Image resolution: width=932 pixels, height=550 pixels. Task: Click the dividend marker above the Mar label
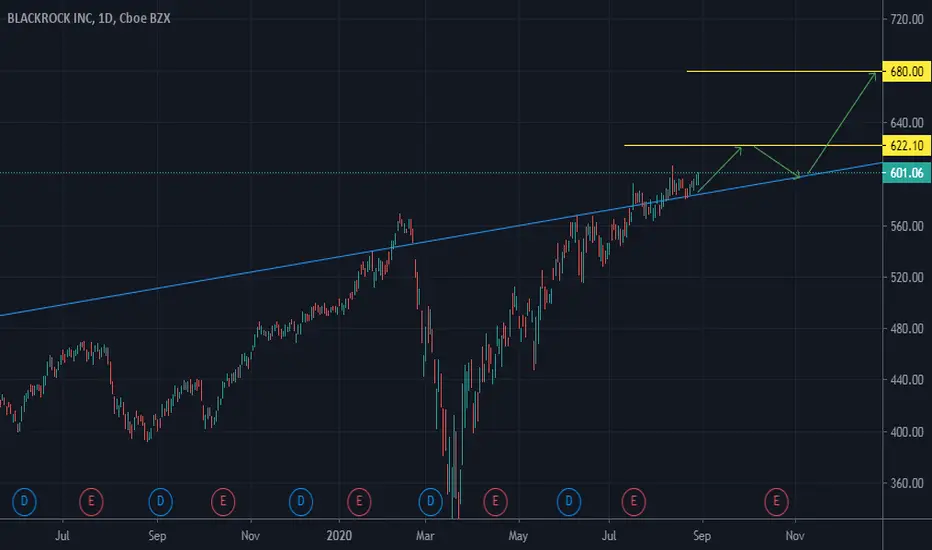(430, 501)
